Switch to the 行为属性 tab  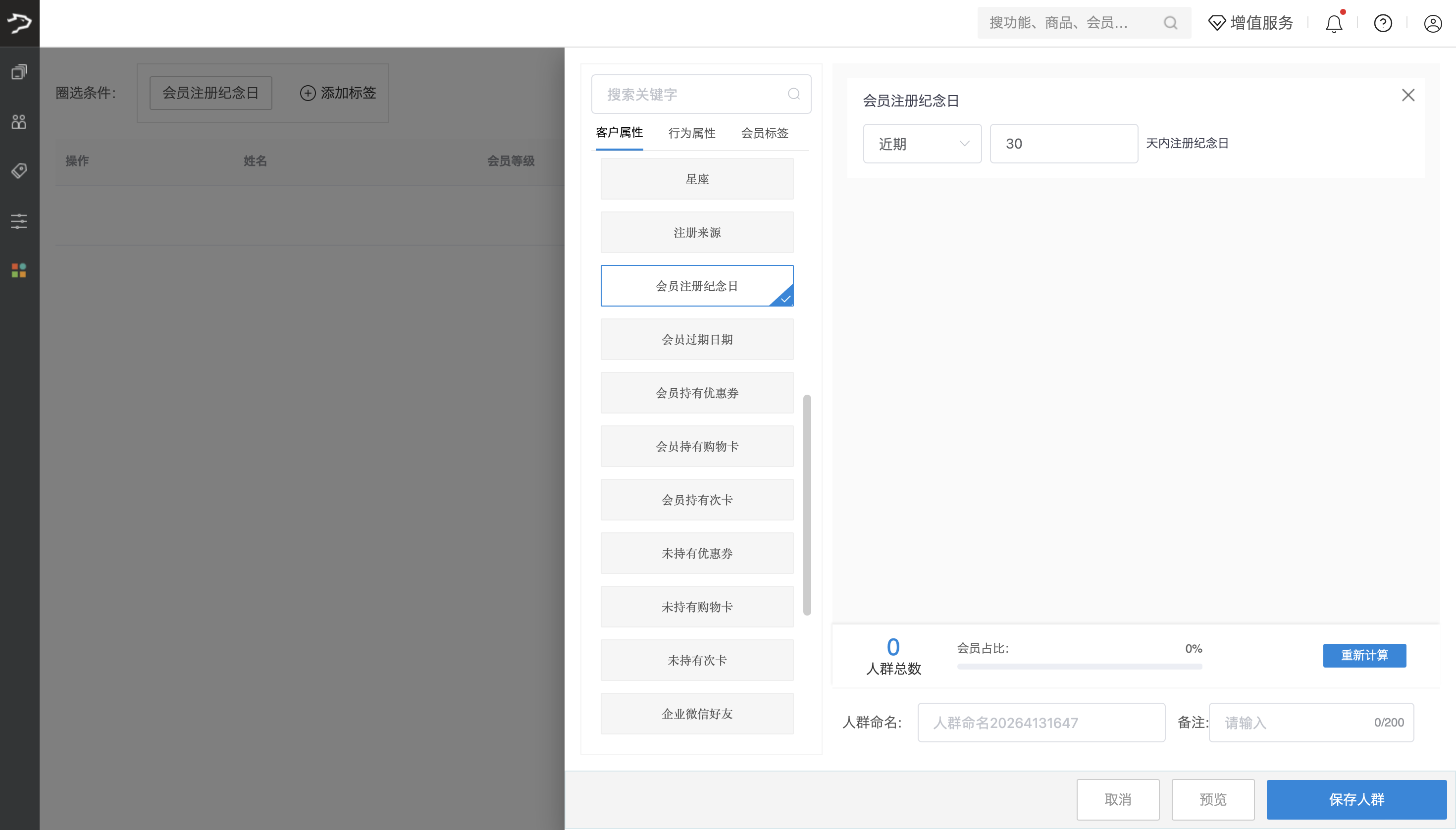(691, 133)
